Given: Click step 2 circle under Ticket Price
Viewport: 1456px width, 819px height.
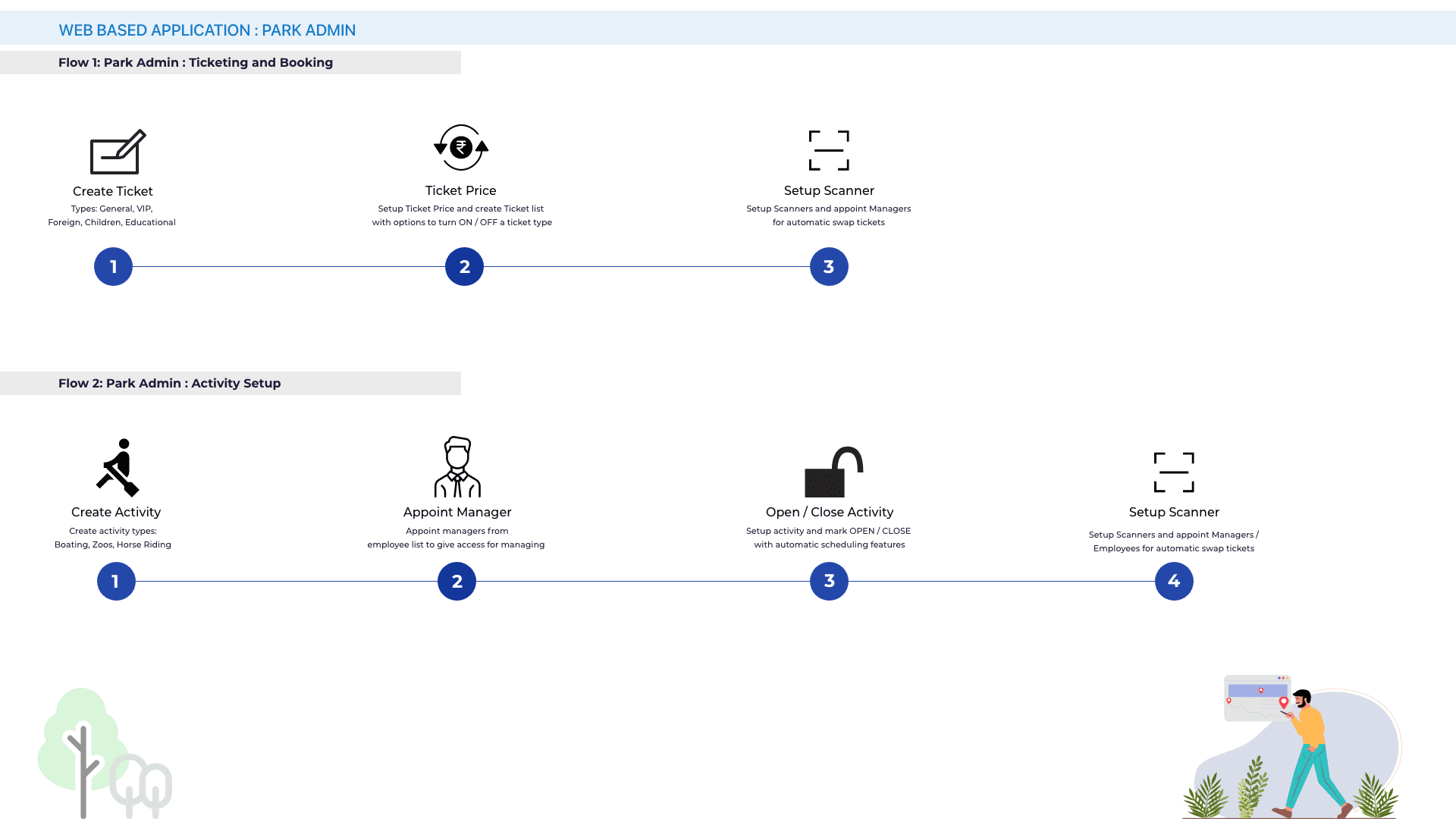Looking at the screenshot, I should coord(464,267).
